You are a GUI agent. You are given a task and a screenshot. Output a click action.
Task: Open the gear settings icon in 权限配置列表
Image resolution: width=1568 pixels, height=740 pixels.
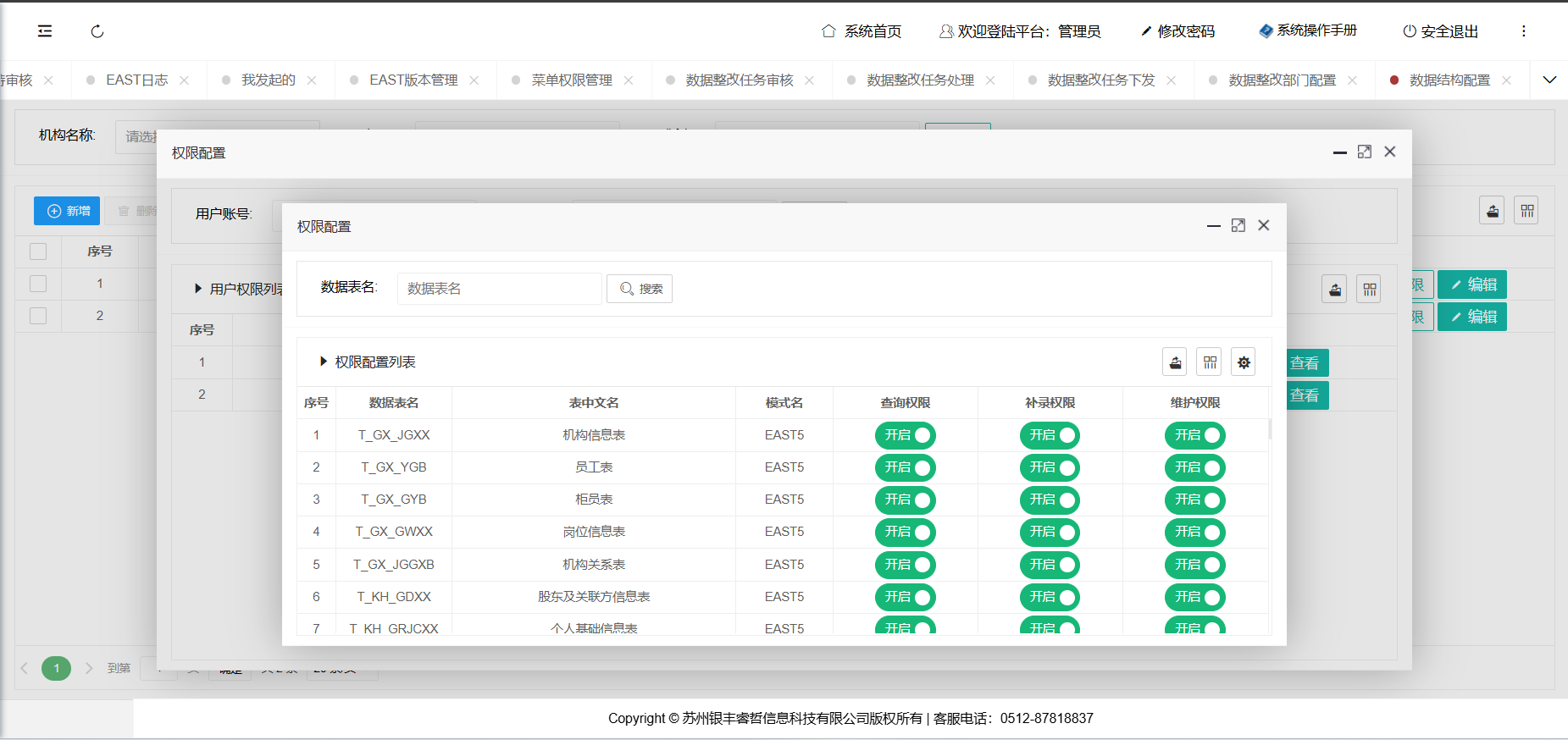[x=1244, y=362]
